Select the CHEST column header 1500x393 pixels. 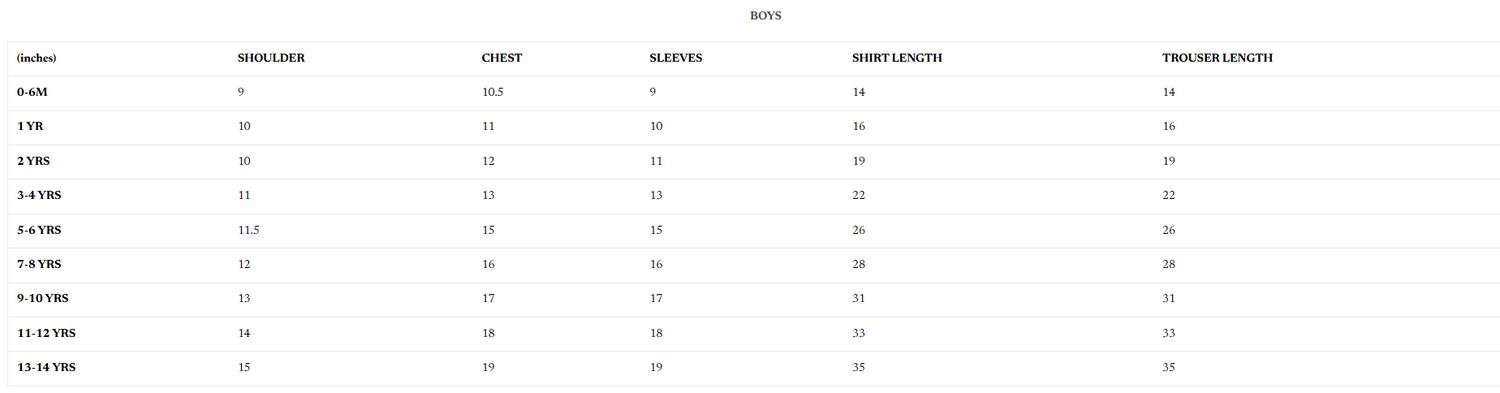(x=502, y=58)
